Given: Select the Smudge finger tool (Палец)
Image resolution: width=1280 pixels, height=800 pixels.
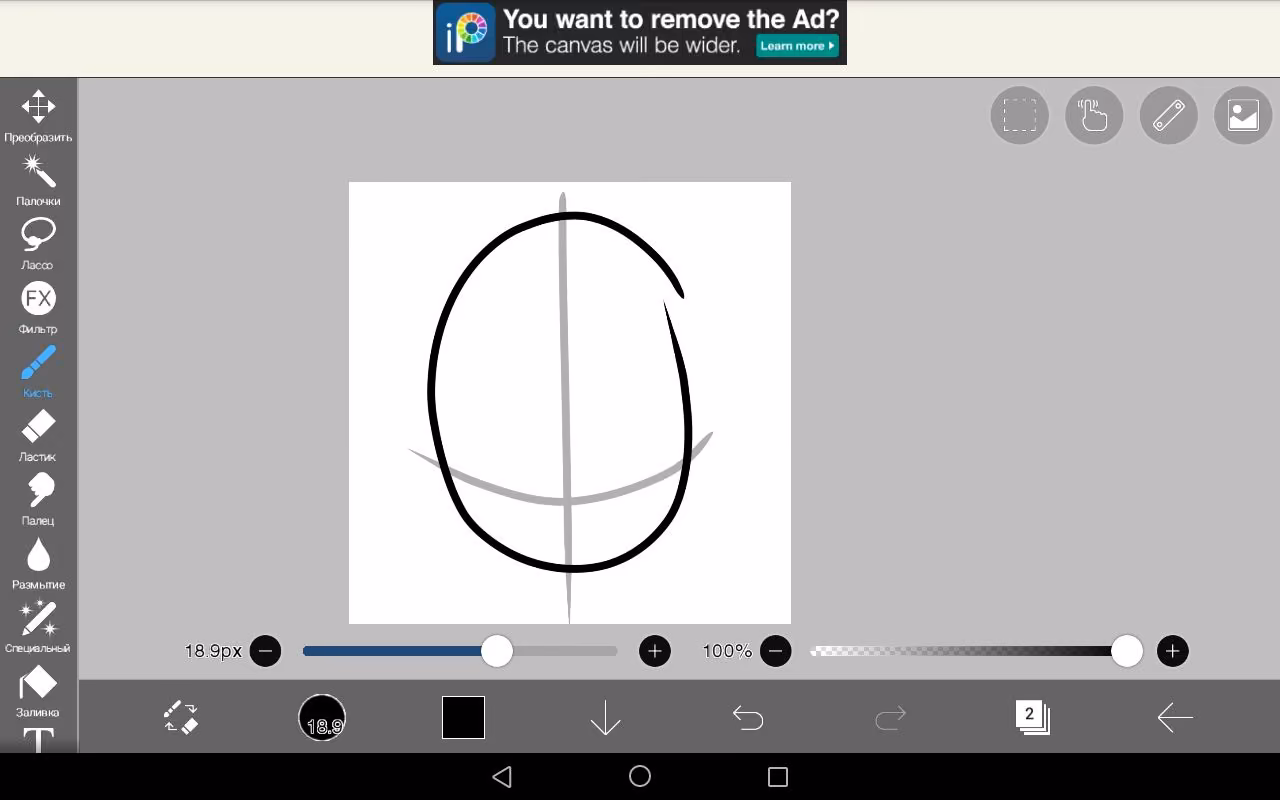Looking at the screenshot, I should tap(38, 500).
